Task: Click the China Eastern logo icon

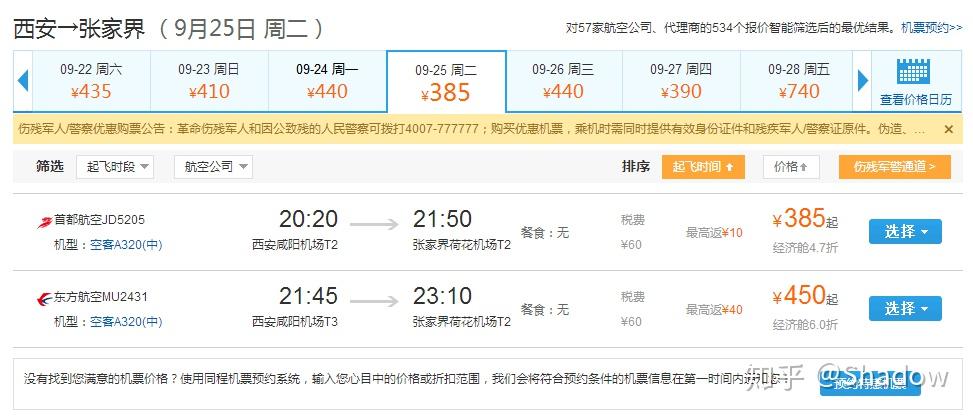Action: coord(45,299)
